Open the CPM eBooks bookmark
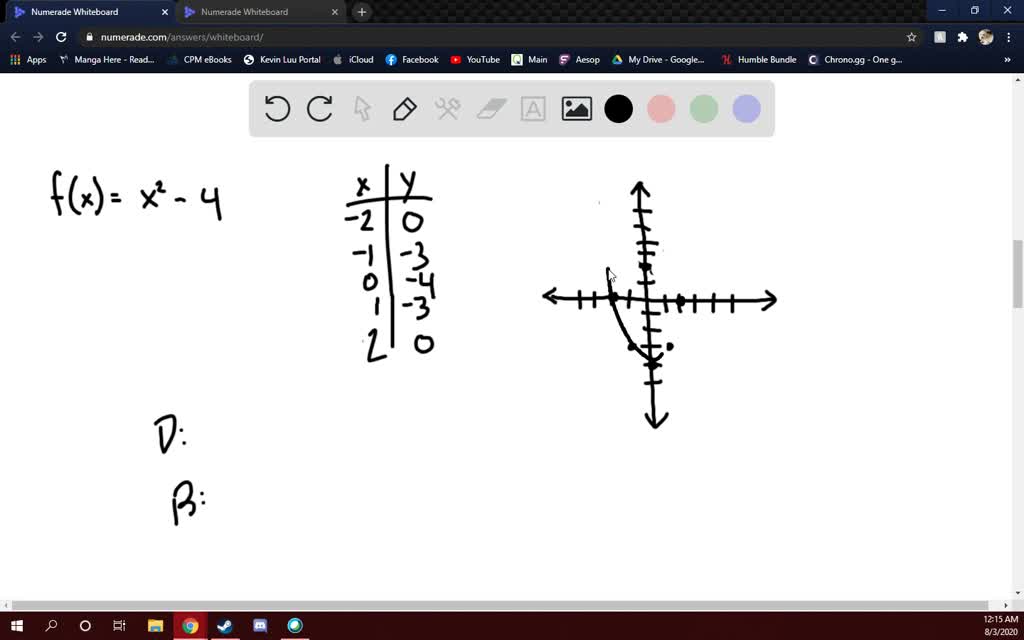 (x=200, y=59)
